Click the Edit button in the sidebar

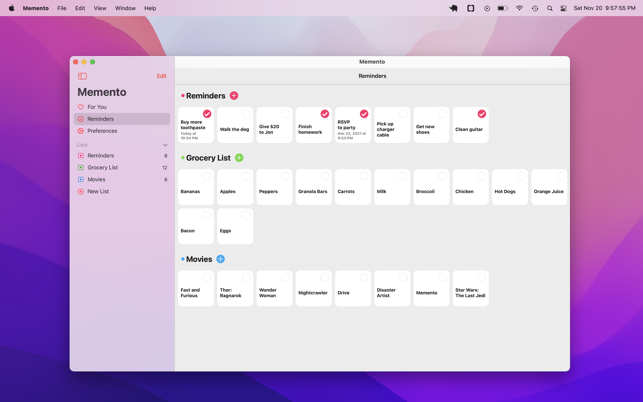[x=161, y=76]
